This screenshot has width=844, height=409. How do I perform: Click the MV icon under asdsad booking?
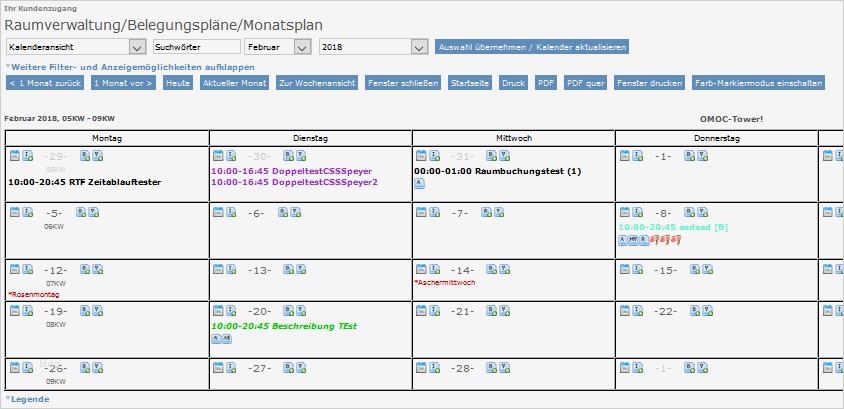click(633, 240)
